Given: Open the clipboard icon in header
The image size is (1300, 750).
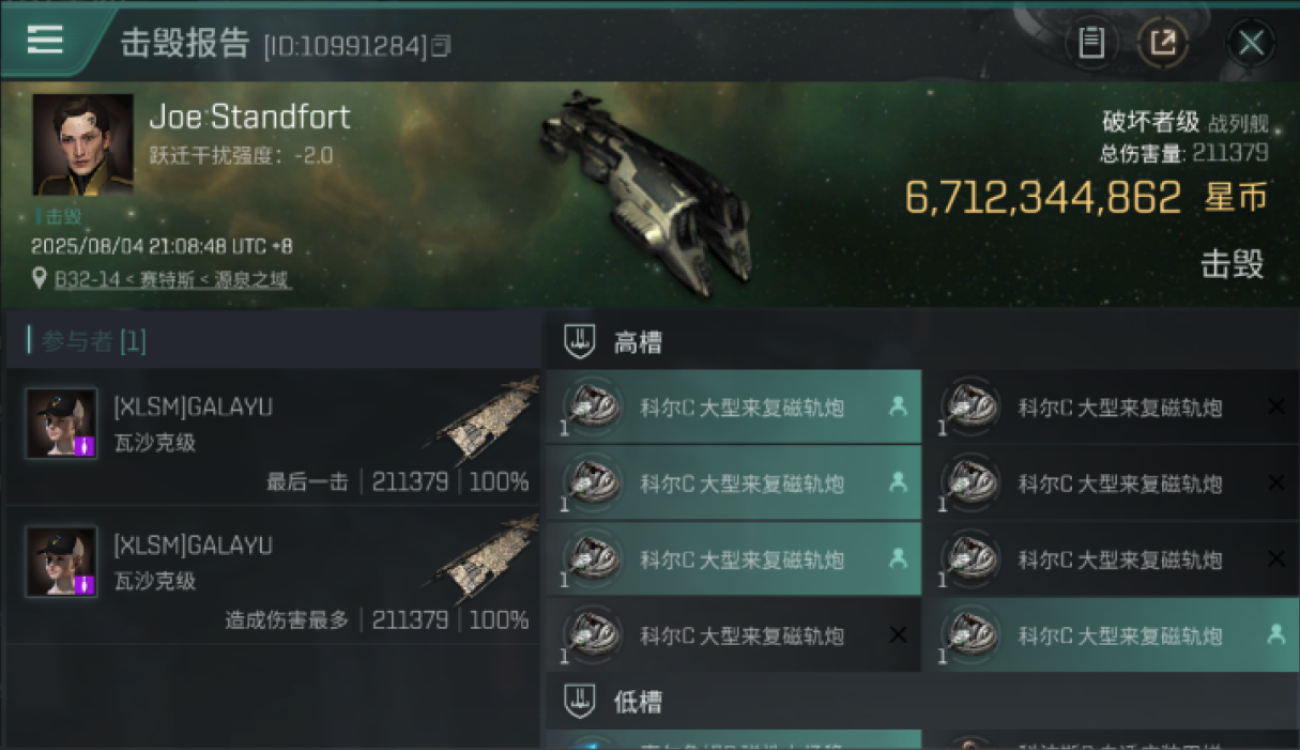Looking at the screenshot, I should 1091,43.
